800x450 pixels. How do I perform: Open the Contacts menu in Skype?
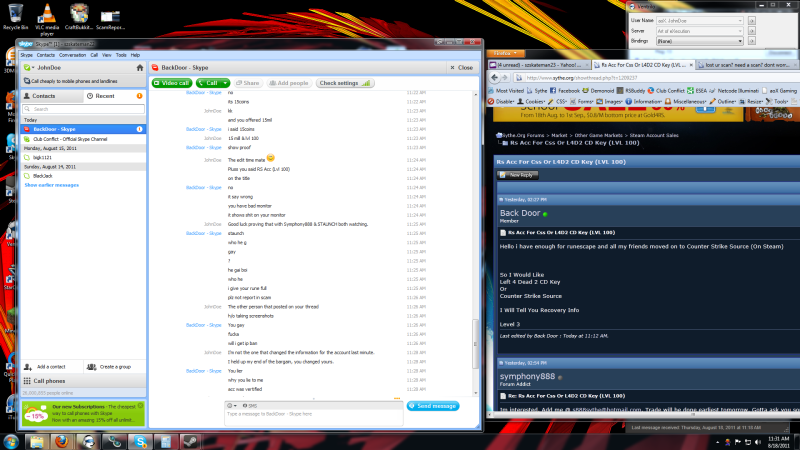tap(45, 55)
